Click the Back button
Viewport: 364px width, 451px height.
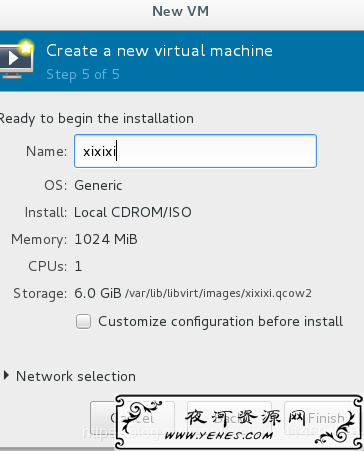tap(229, 418)
